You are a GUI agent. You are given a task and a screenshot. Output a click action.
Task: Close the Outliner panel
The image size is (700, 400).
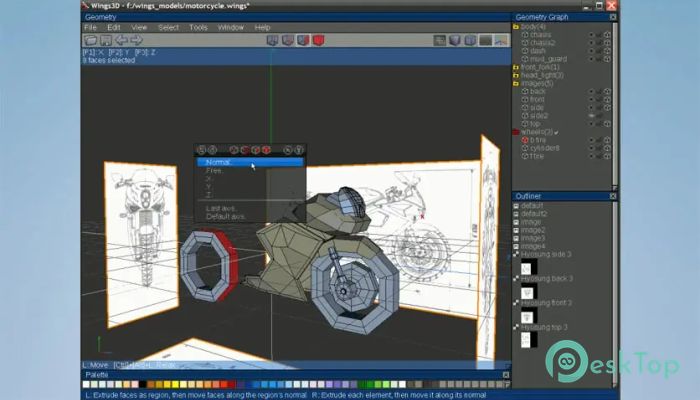coord(613,196)
